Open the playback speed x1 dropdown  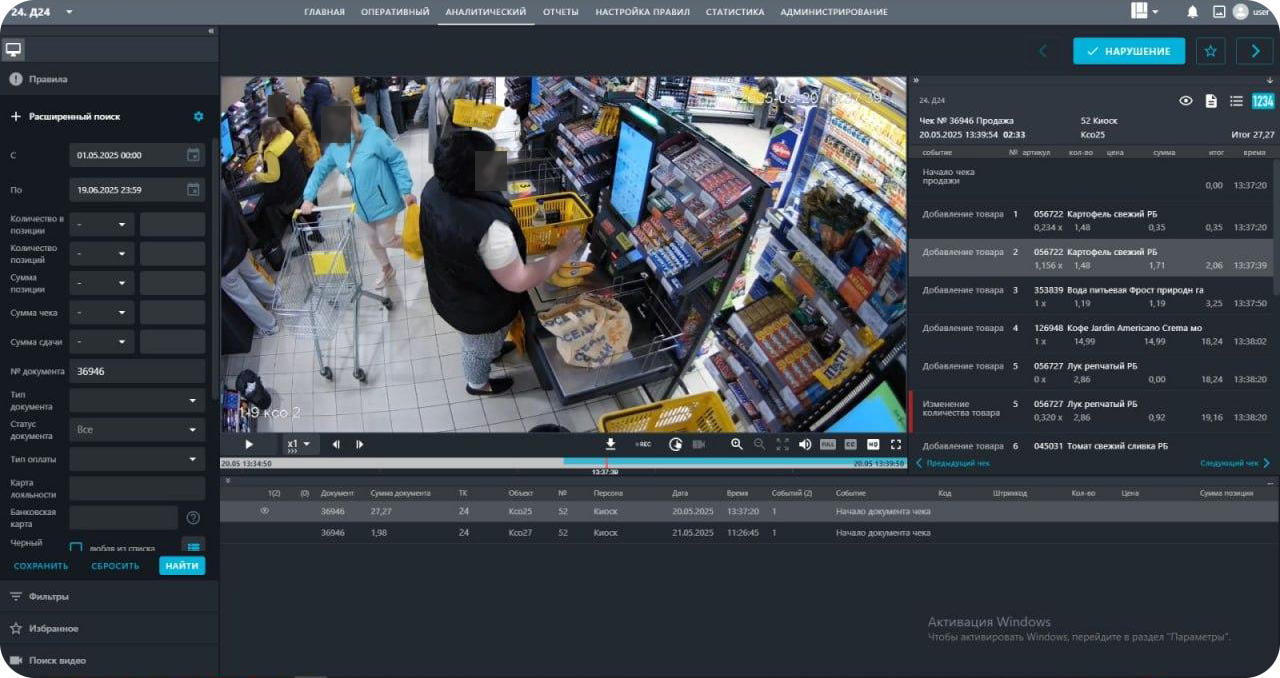pos(298,444)
